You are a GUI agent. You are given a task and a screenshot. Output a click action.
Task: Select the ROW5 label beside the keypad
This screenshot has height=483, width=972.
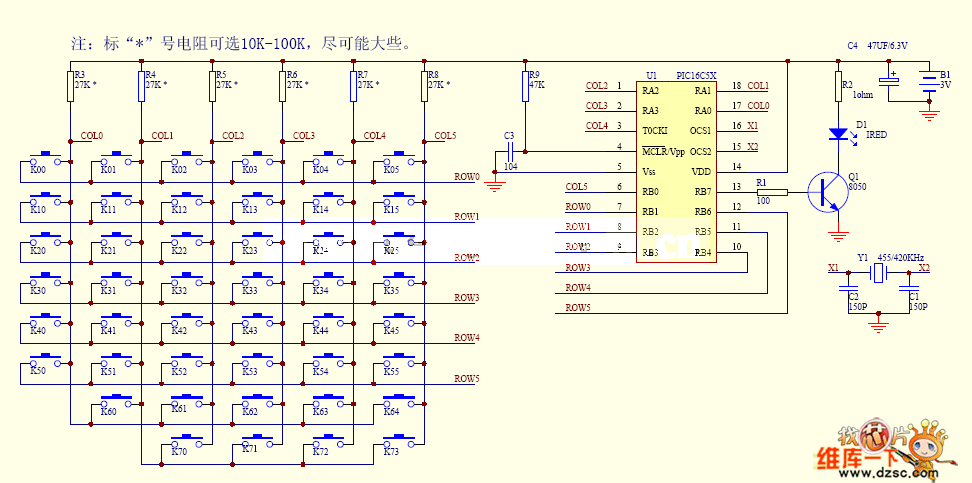pos(466,378)
